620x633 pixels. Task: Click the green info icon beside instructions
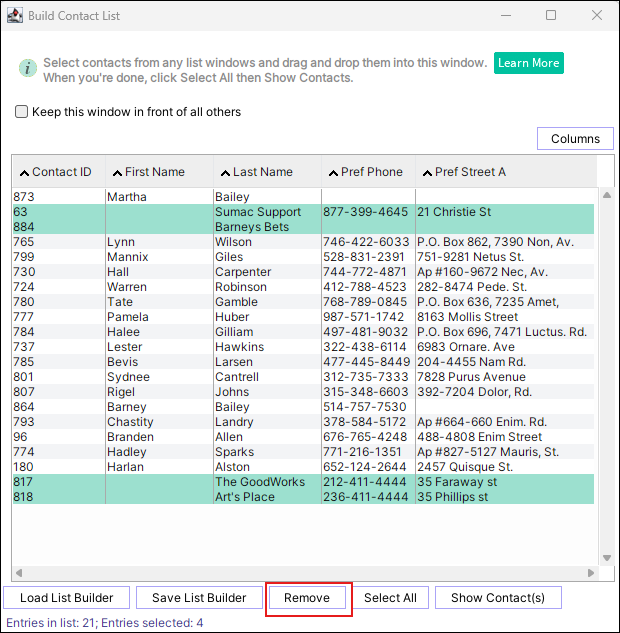pos(27,69)
